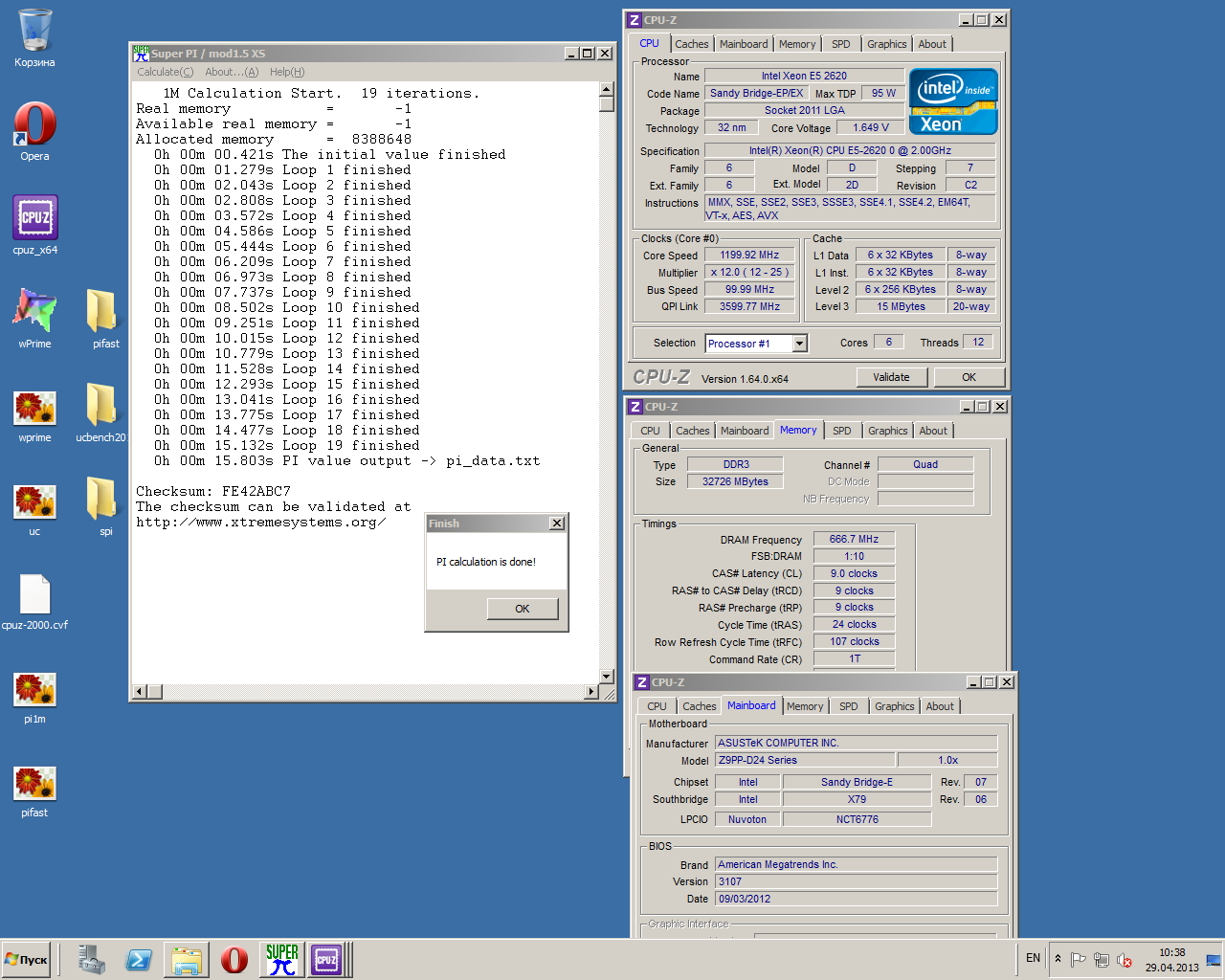
Task: Click the Action Center flag tray icon
Action: (1079, 959)
